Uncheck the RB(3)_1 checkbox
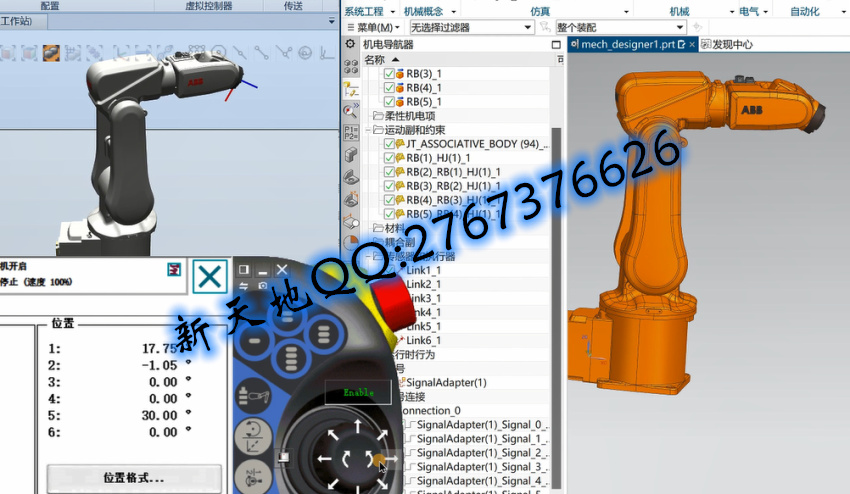 coord(391,73)
